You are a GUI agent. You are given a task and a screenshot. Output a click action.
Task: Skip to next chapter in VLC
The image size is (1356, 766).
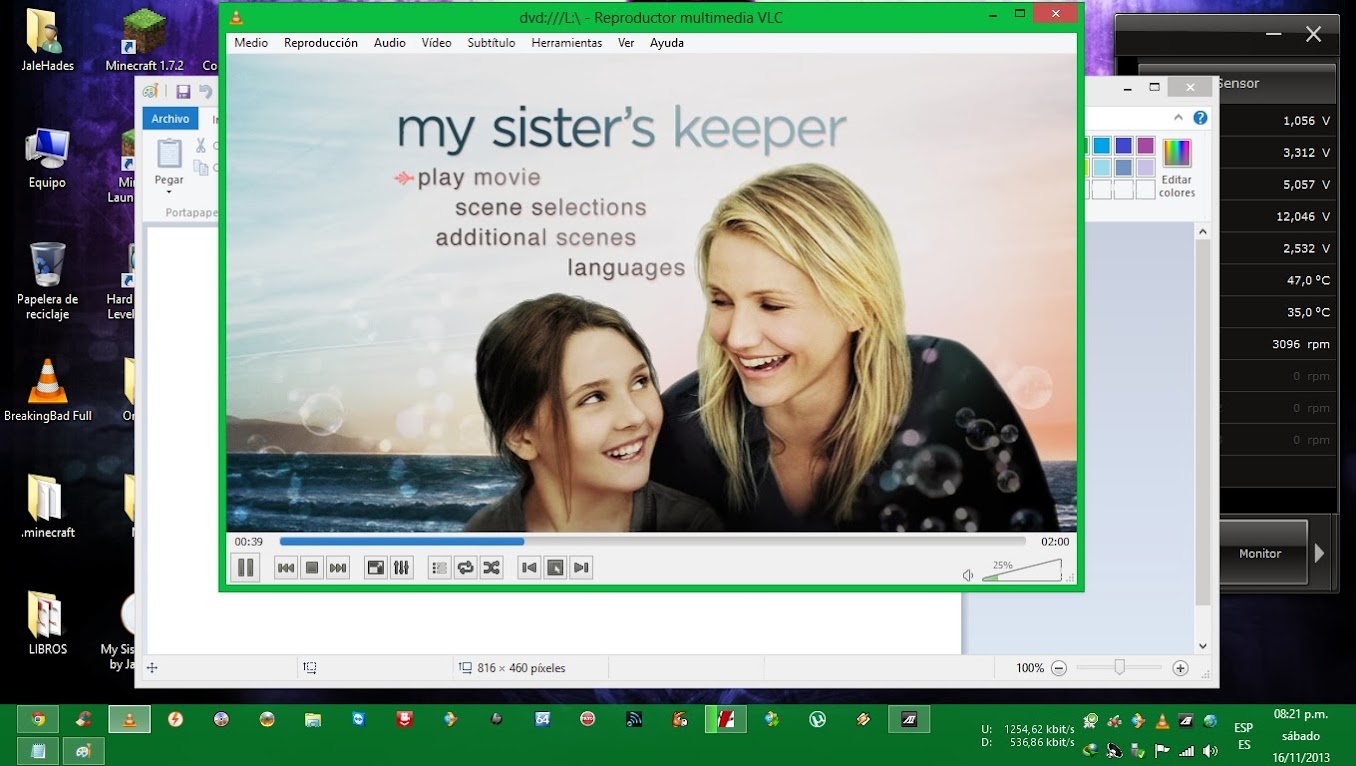338,568
